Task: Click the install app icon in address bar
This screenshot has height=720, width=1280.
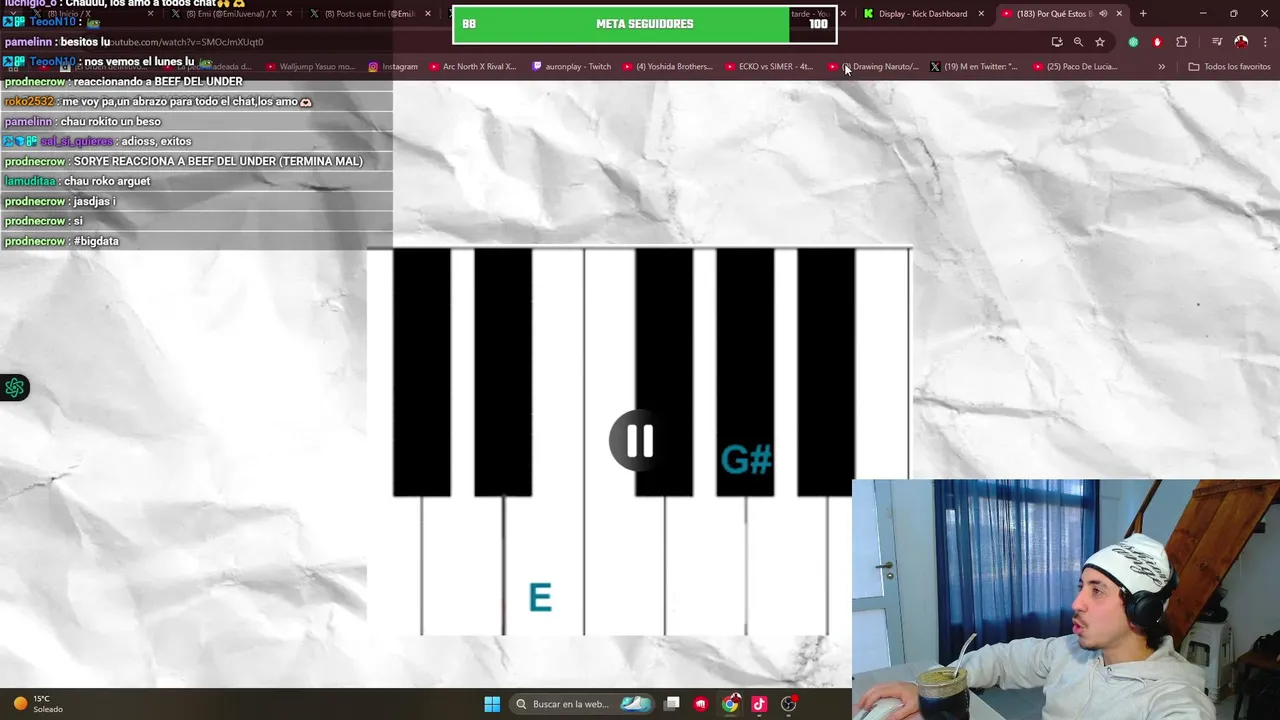Action: tap(1057, 42)
